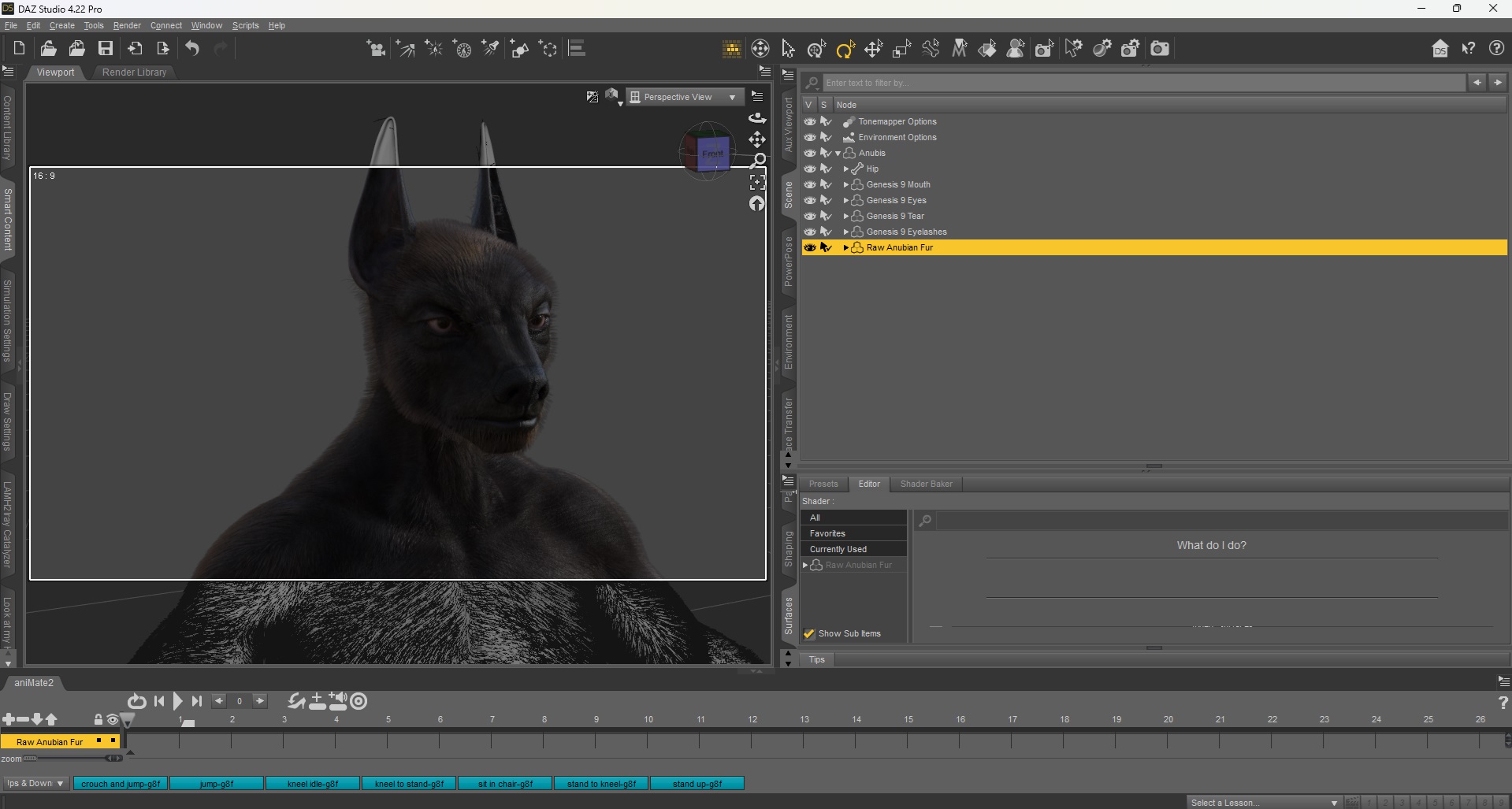Select the crouch and jump-g8f aniBlock

pos(121,784)
